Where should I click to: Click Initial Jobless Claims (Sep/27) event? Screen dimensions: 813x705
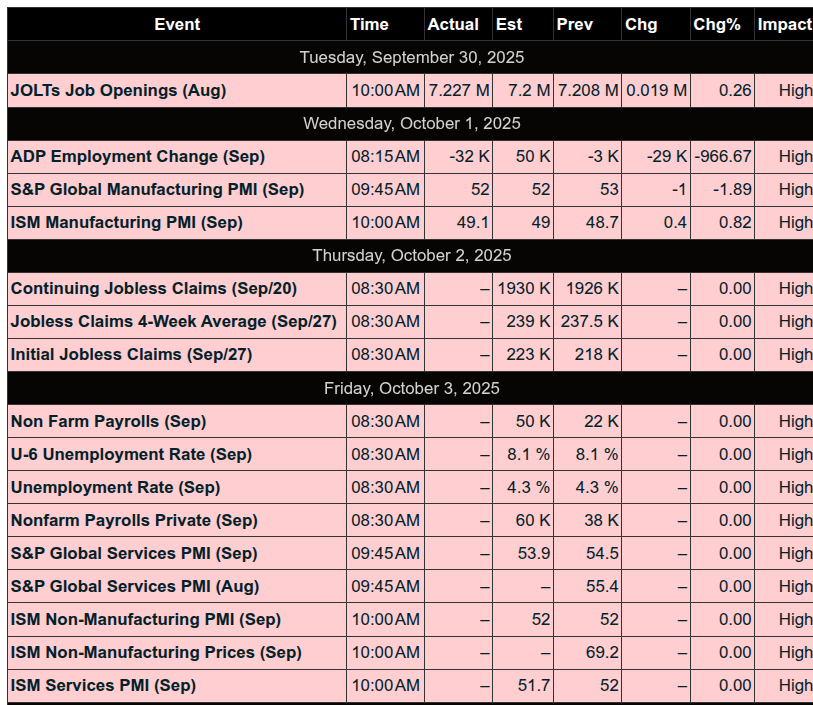131,355
